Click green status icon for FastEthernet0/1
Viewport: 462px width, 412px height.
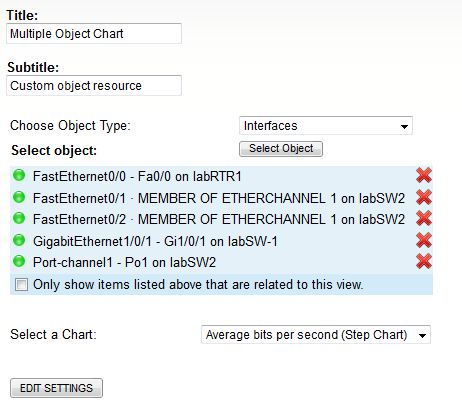(x=19, y=197)
